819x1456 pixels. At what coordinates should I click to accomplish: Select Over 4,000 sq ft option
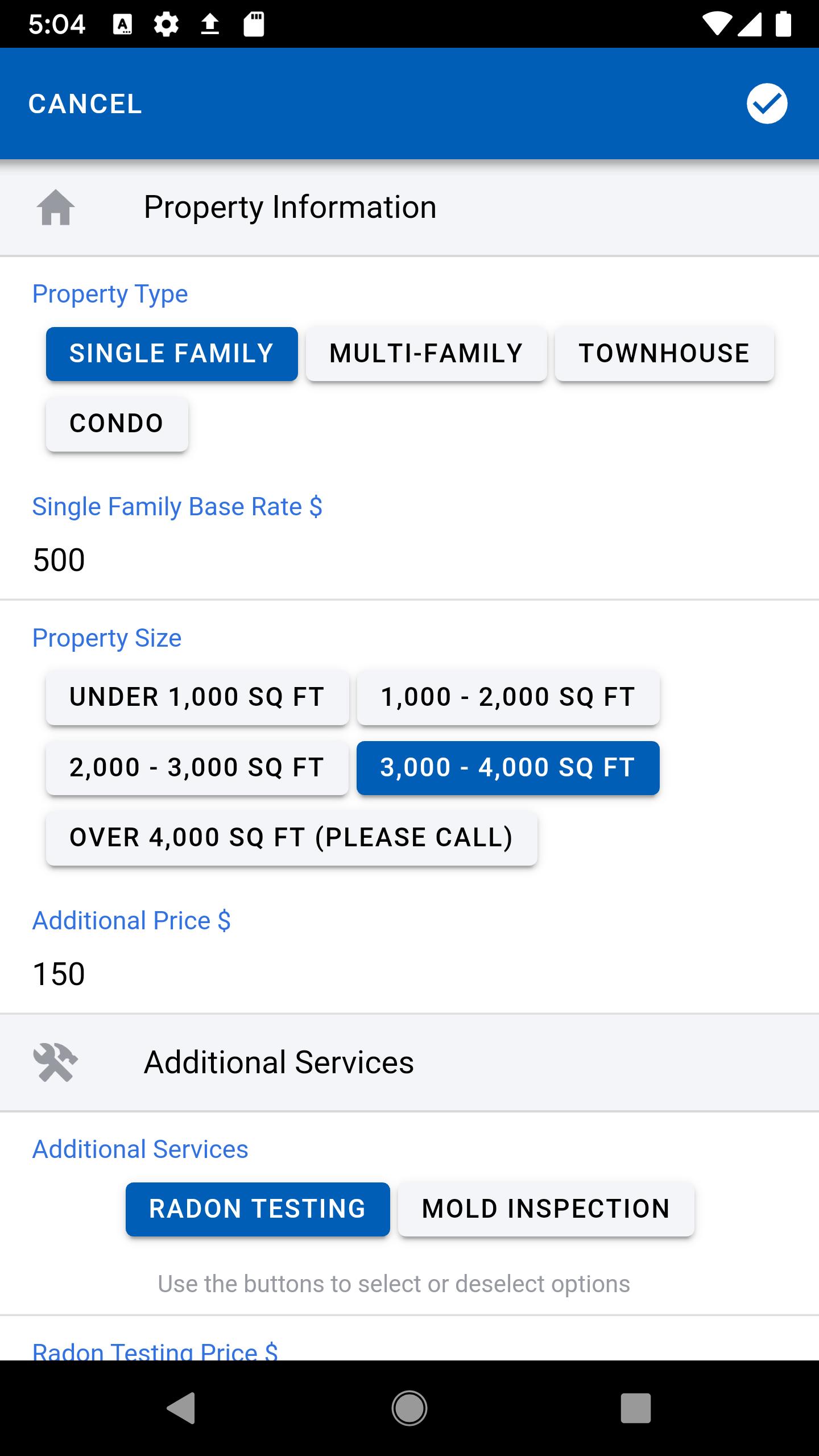(x=292, y=838)
